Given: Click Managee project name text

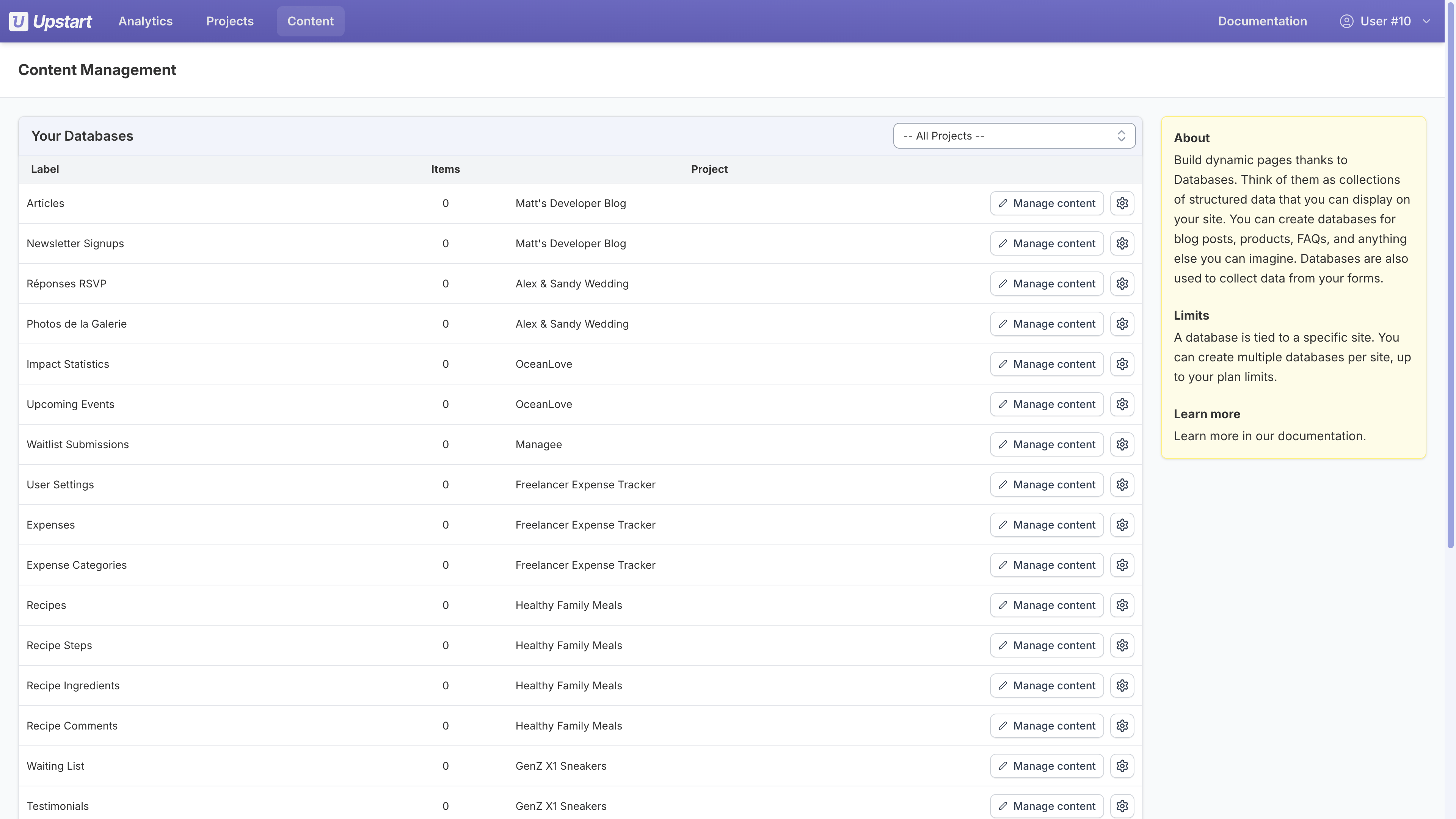Looking at the screenshot, I should (539, 444).
